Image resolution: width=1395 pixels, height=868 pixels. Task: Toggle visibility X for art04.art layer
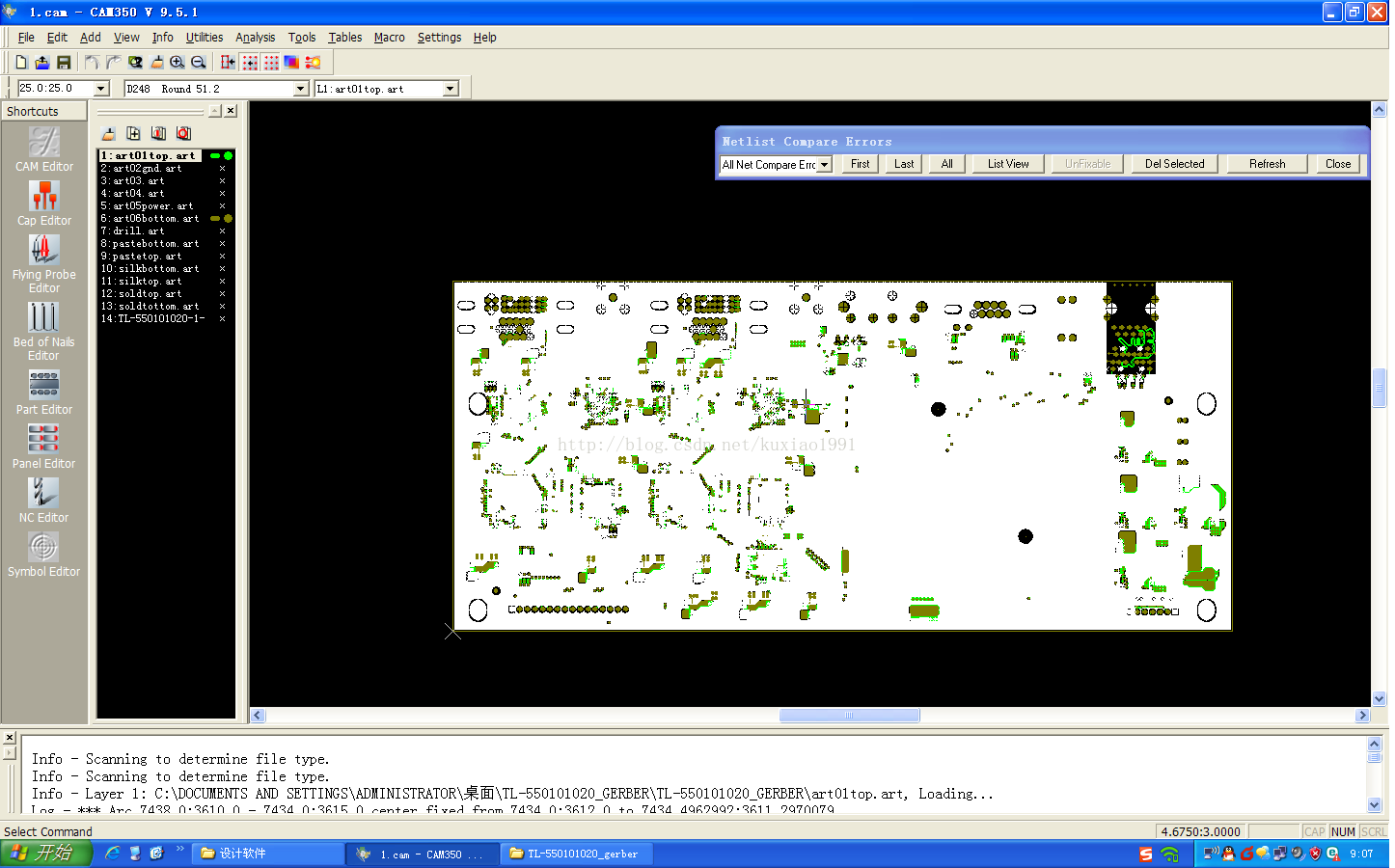coord(222,193)
